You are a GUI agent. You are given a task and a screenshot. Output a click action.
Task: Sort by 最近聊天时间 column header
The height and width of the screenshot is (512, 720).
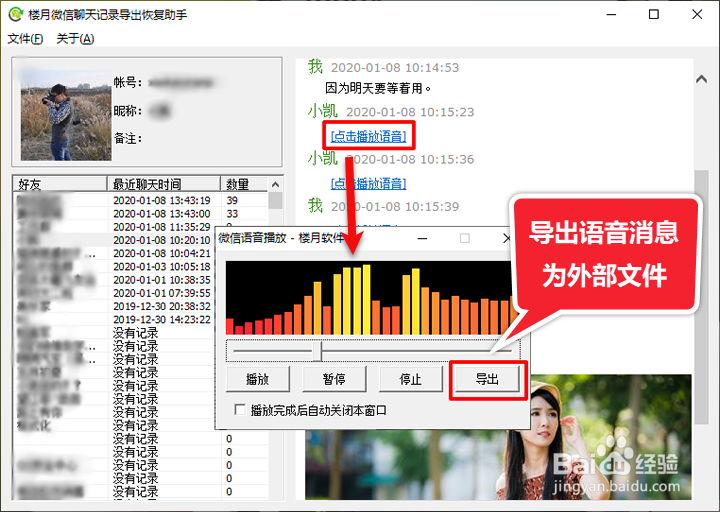click(x=164, y=184)
